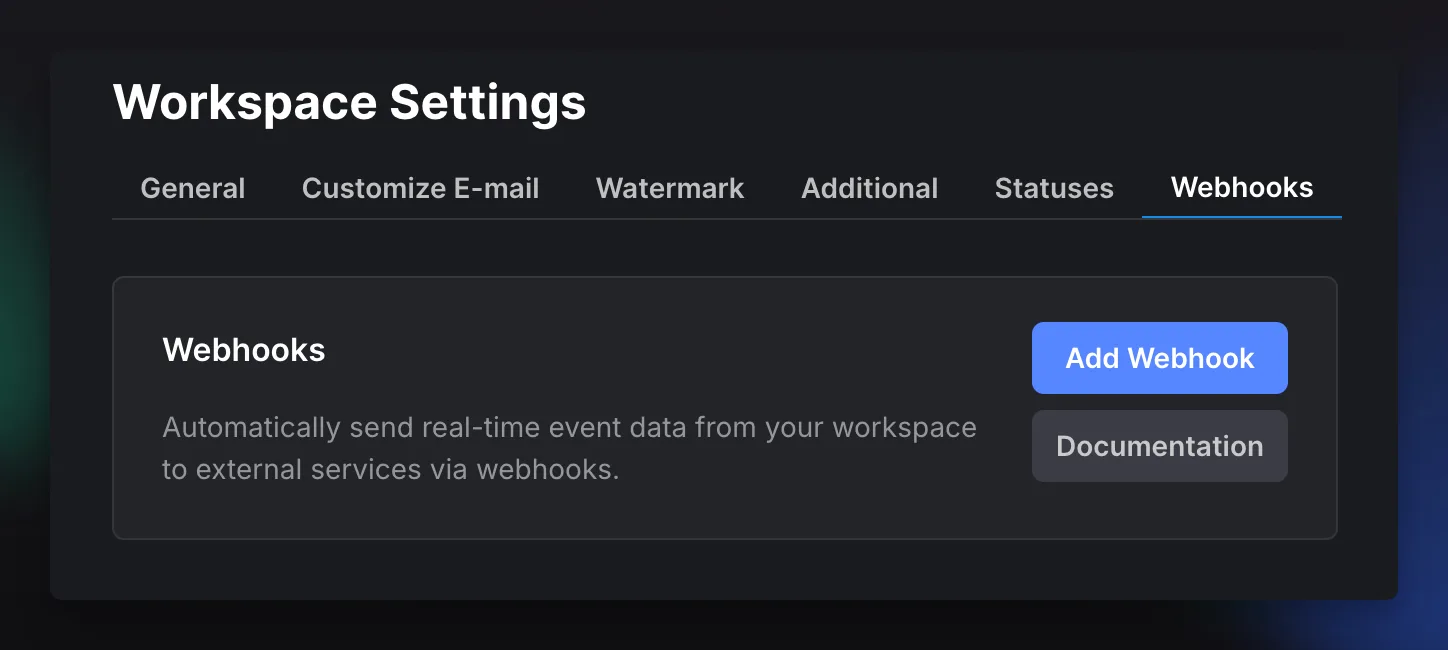Click the Webhooks section heading
The width and height of the screenshot is (1448, 650).
pos(243,349)
